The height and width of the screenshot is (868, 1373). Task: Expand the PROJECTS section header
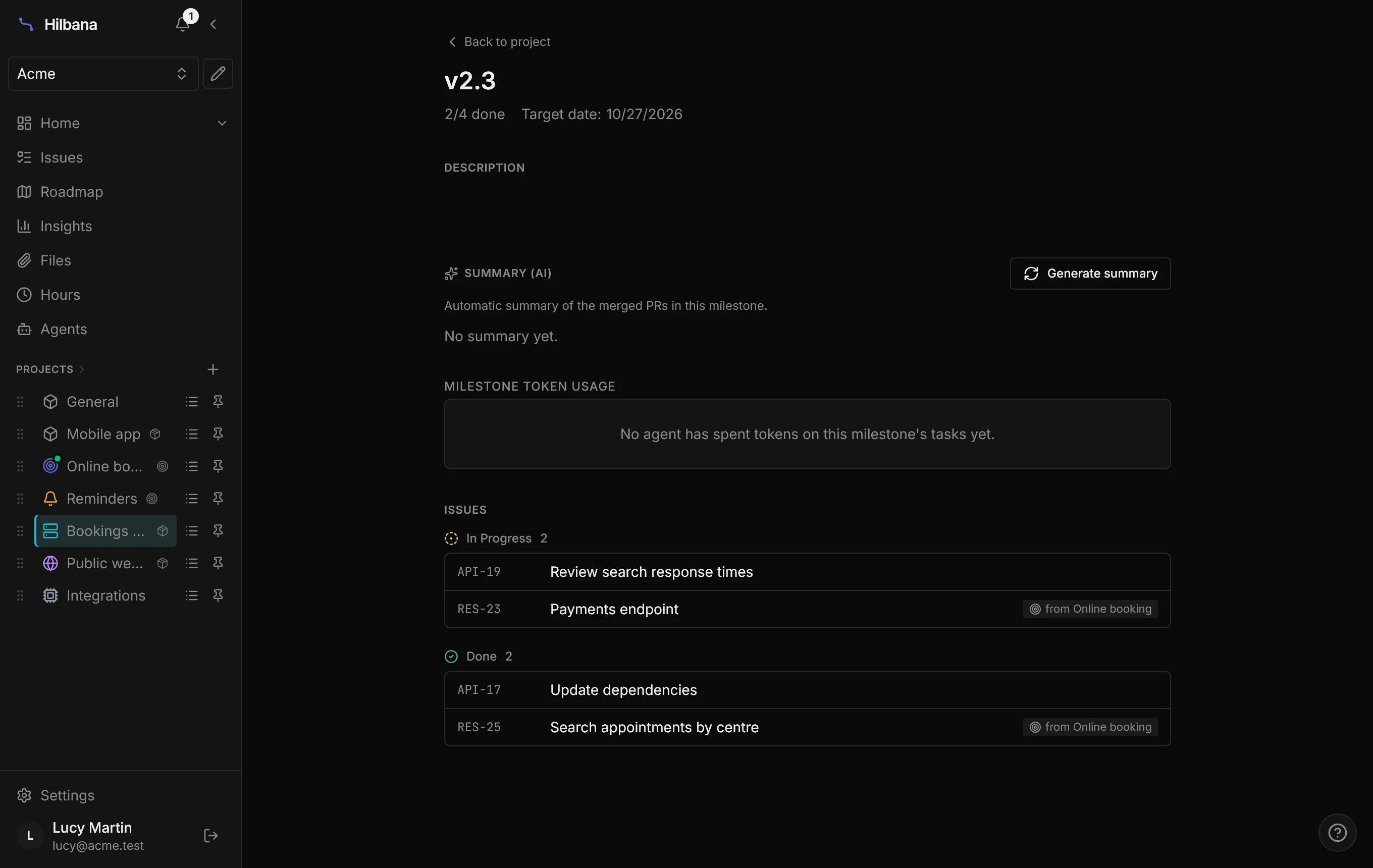[50, 369]
